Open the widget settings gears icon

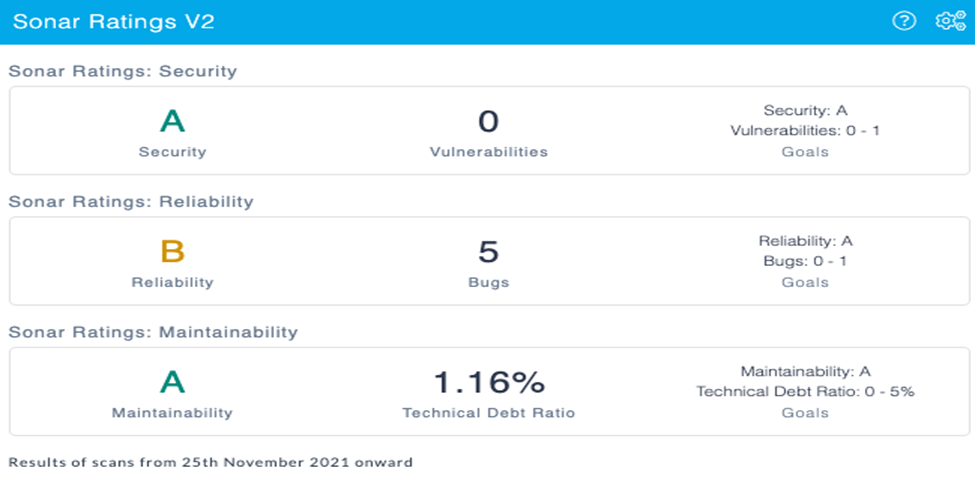[950, 21]
